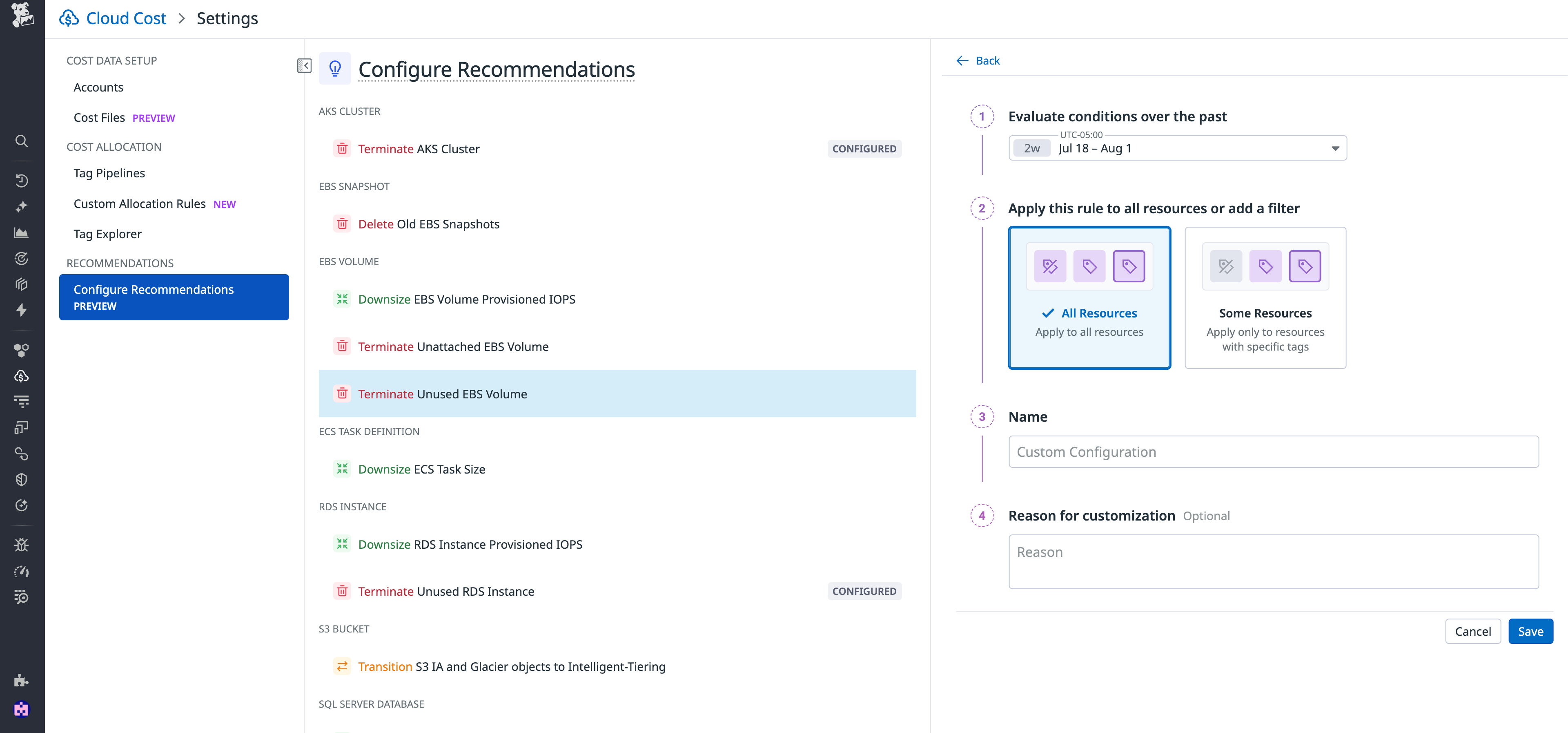Click the Cloud Cost dollar-cloud sidebar icon
The image size is (1568, 733).
coord(22,376)
